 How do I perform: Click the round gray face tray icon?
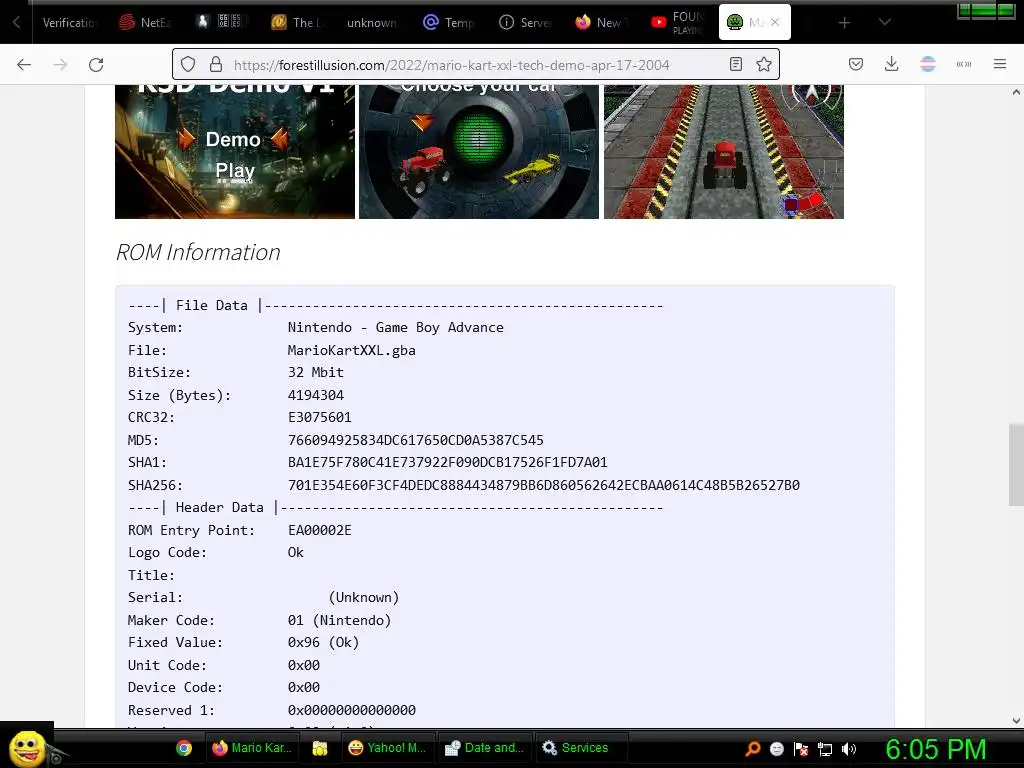coord(776,749)
